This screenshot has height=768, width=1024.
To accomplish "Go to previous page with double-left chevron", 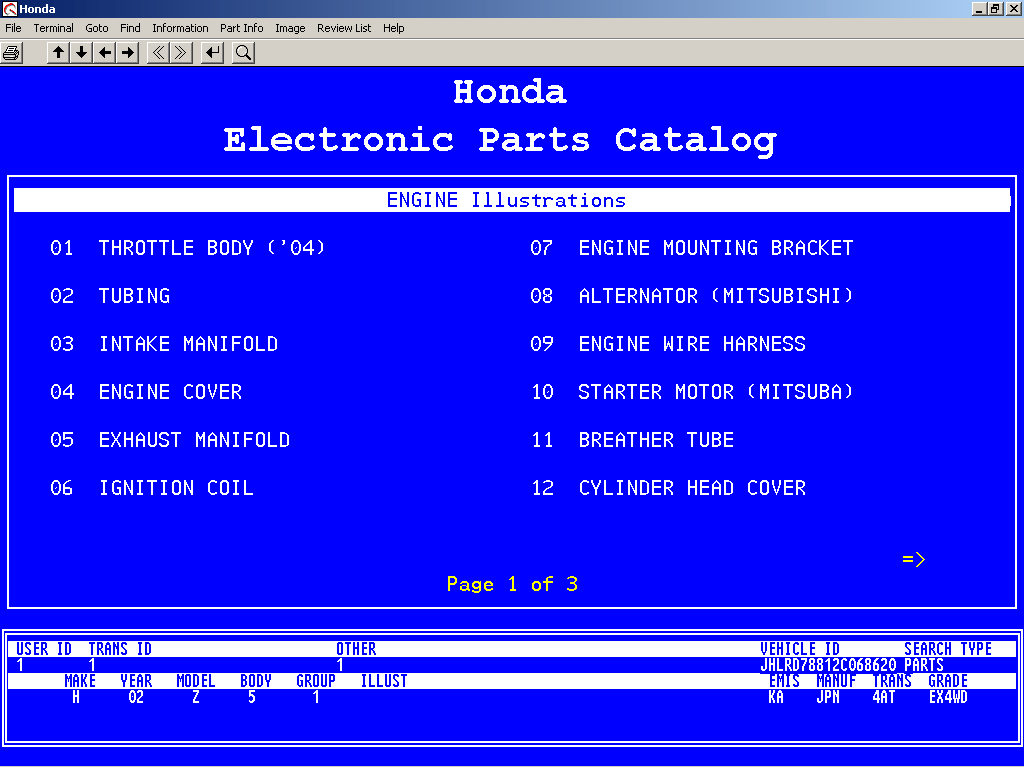I will click(159, 53).
